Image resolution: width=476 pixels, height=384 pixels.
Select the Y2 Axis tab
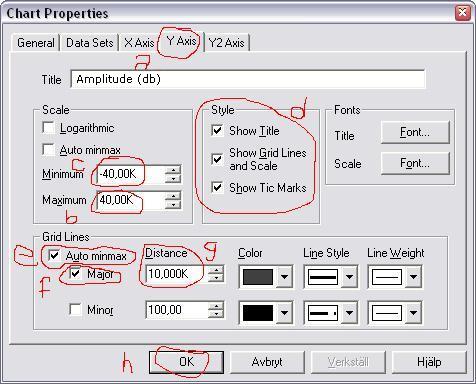(x=226, y=43)
